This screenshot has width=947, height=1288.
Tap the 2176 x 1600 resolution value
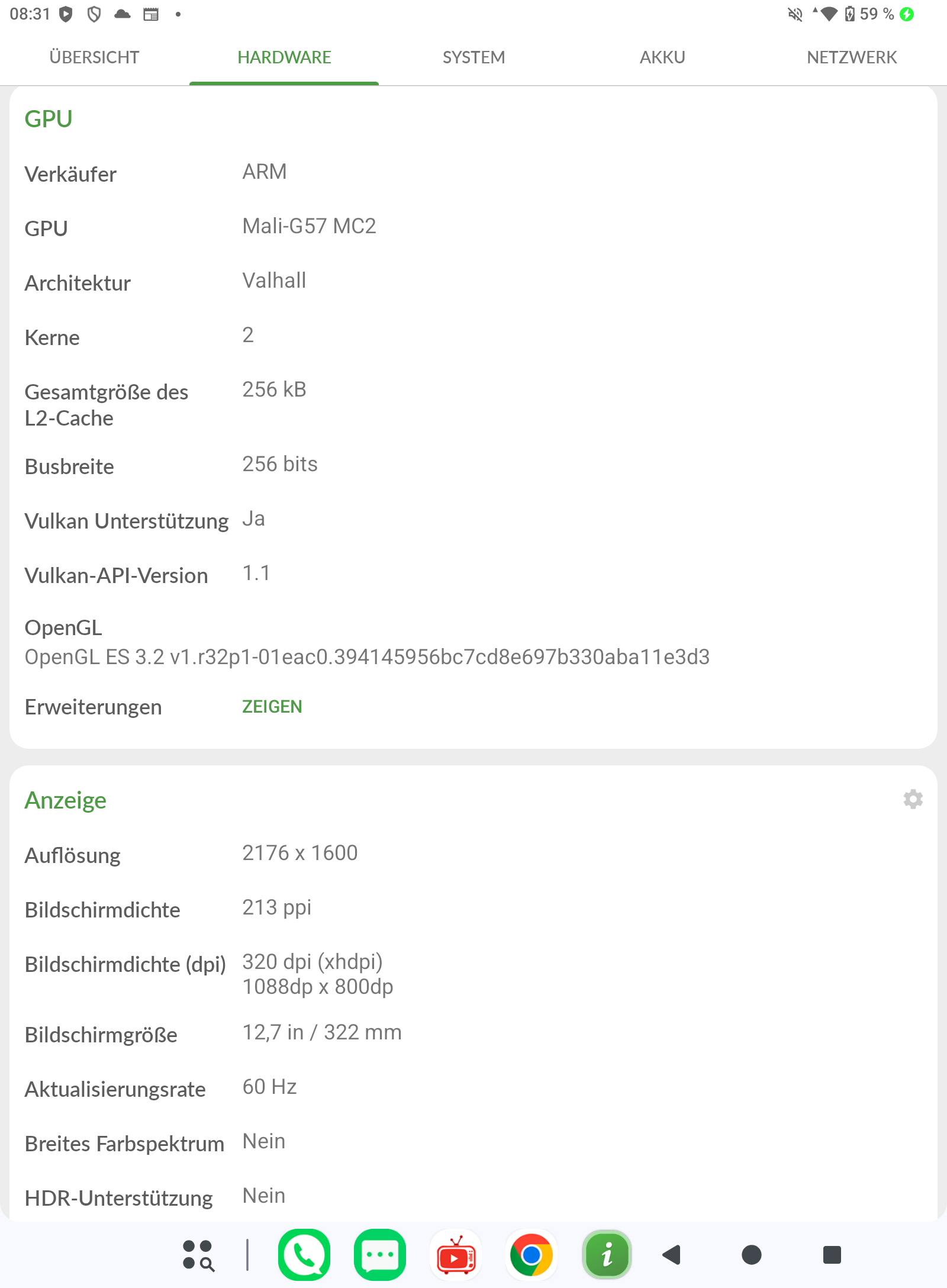click(x=300, y=853)
